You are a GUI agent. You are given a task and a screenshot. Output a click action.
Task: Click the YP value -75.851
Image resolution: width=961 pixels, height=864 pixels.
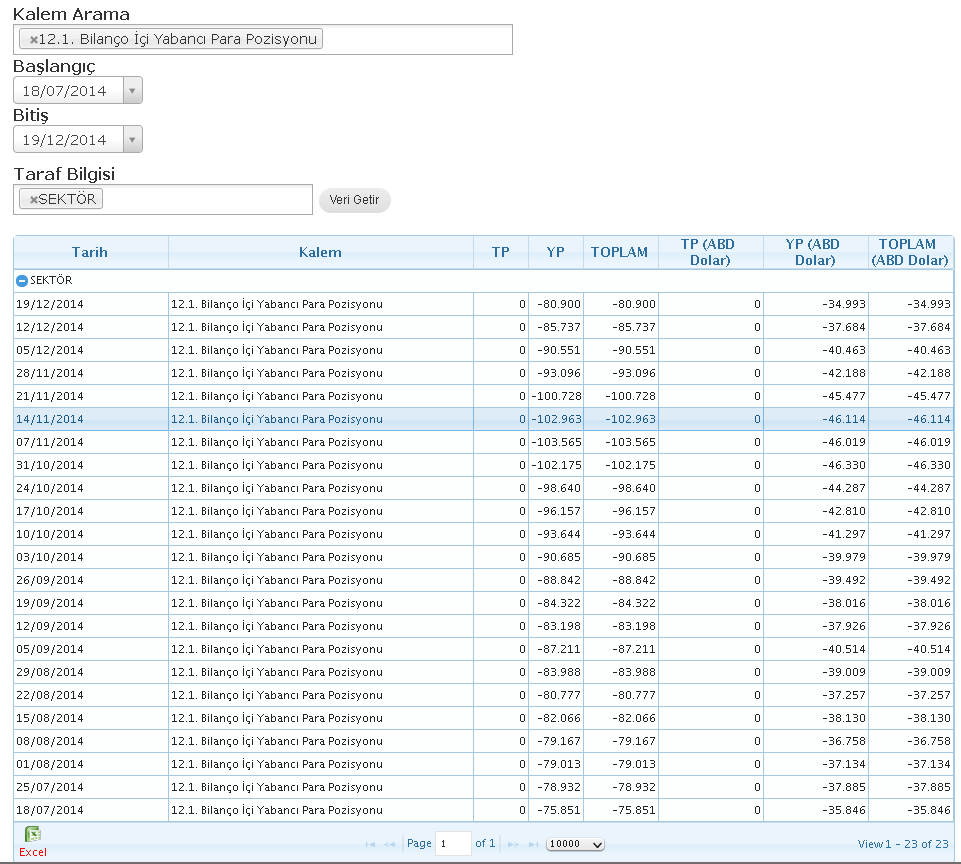point(559,810)
